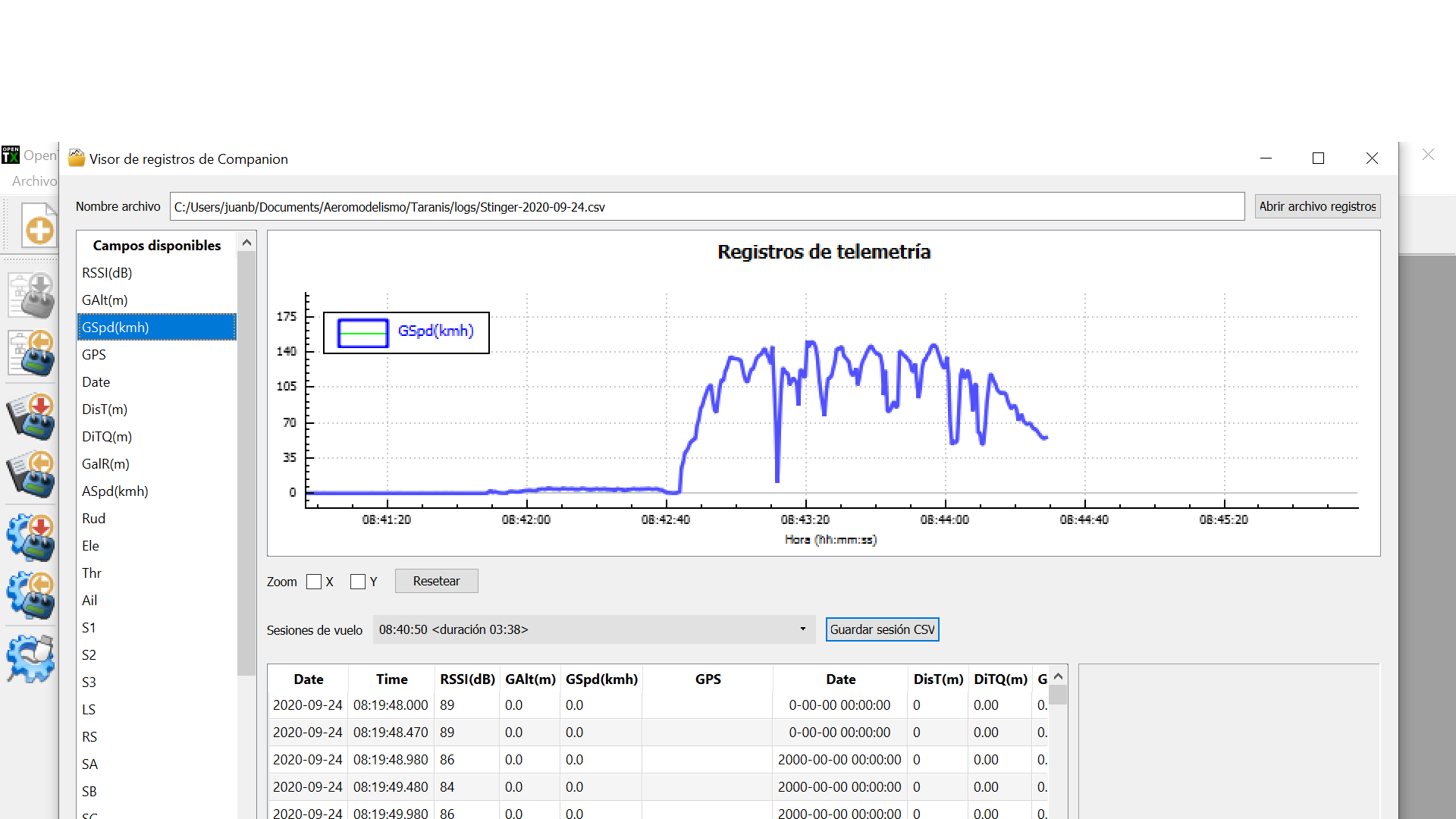
Task: Open the Archivo menu
Action: (x=33, y=181)
